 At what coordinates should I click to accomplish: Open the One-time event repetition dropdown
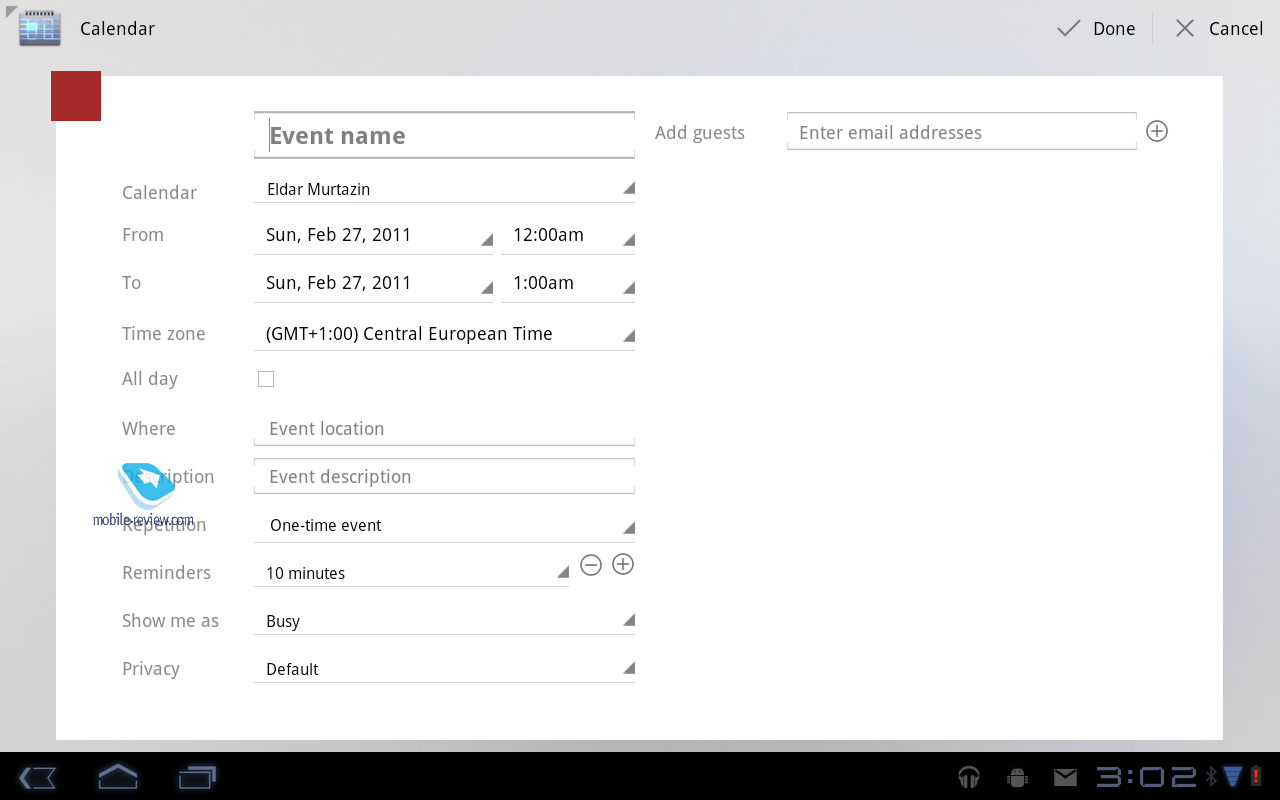(444, 525)
